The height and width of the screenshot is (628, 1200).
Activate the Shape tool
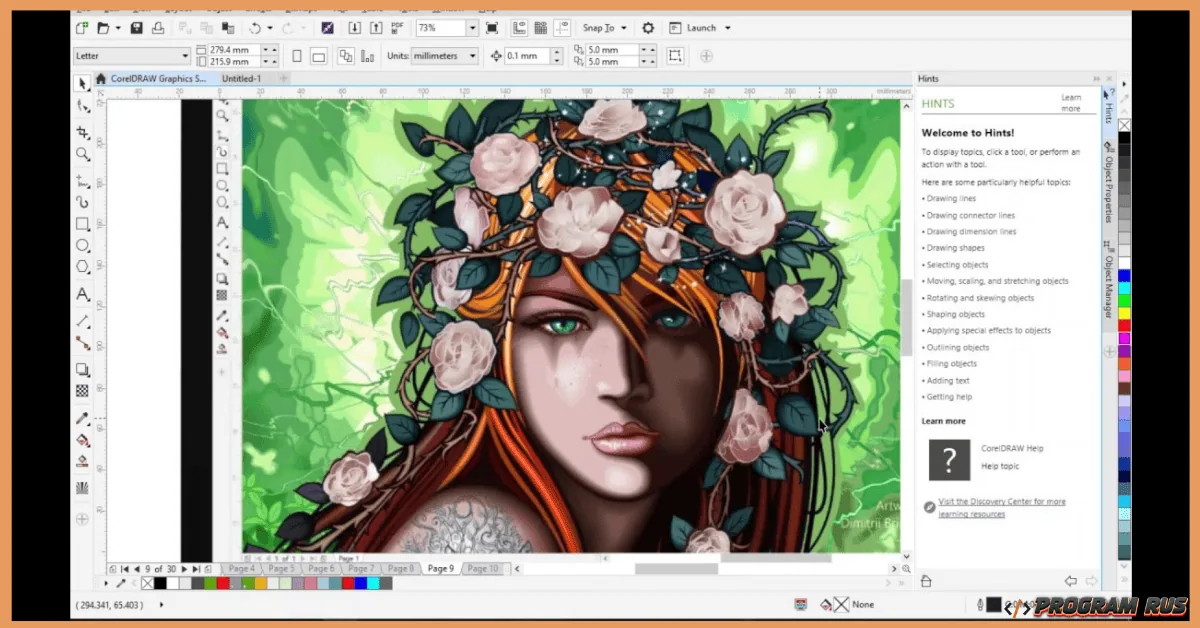tap(83, 104)
